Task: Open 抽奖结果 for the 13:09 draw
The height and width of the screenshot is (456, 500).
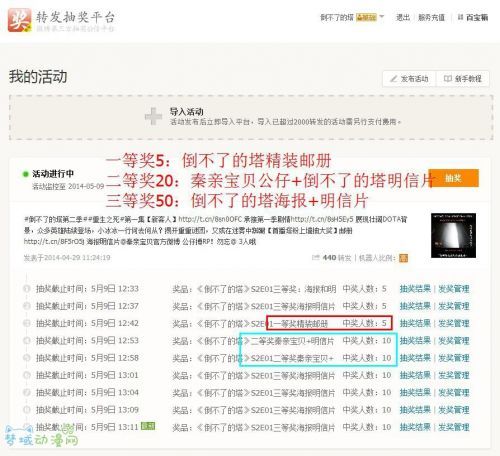Action: pyautogui.click(x=415, y=410)
